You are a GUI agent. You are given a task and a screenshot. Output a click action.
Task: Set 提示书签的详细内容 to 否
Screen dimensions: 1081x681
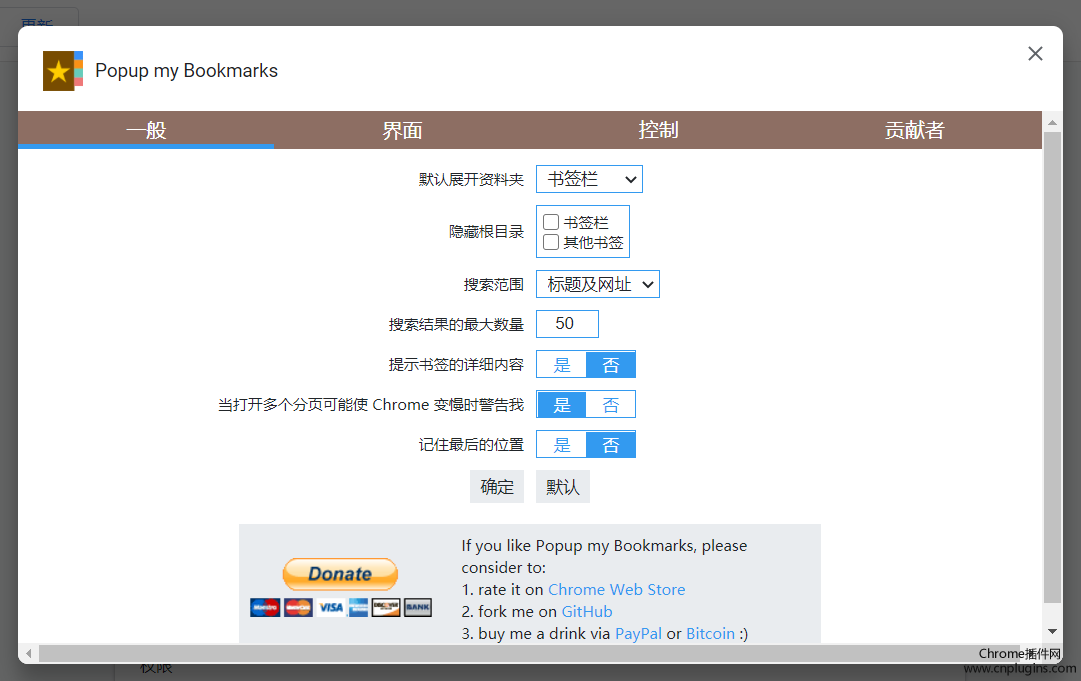(611, 365)
